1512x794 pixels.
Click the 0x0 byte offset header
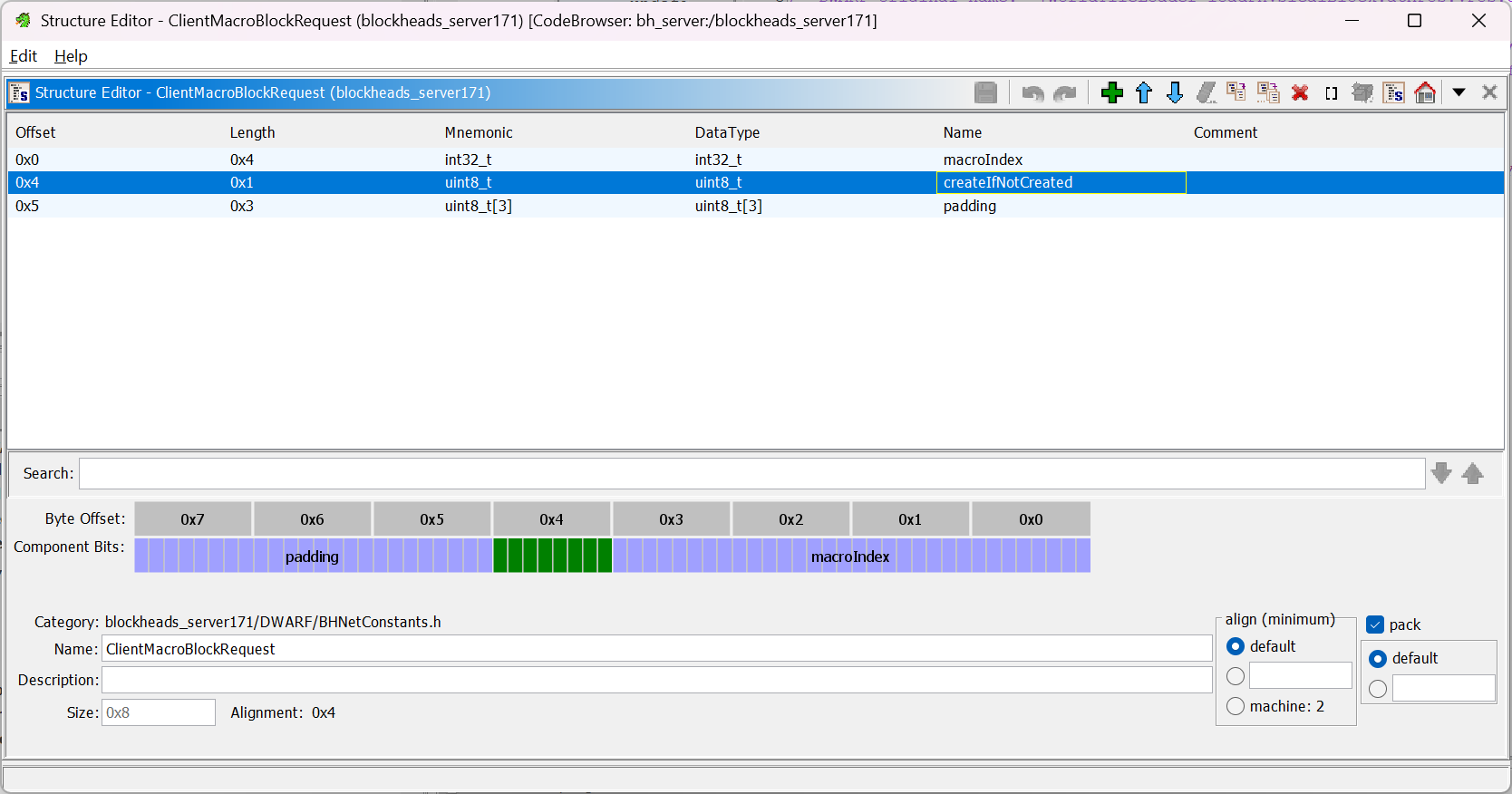pyautogui.click(x=1031, y=519)
